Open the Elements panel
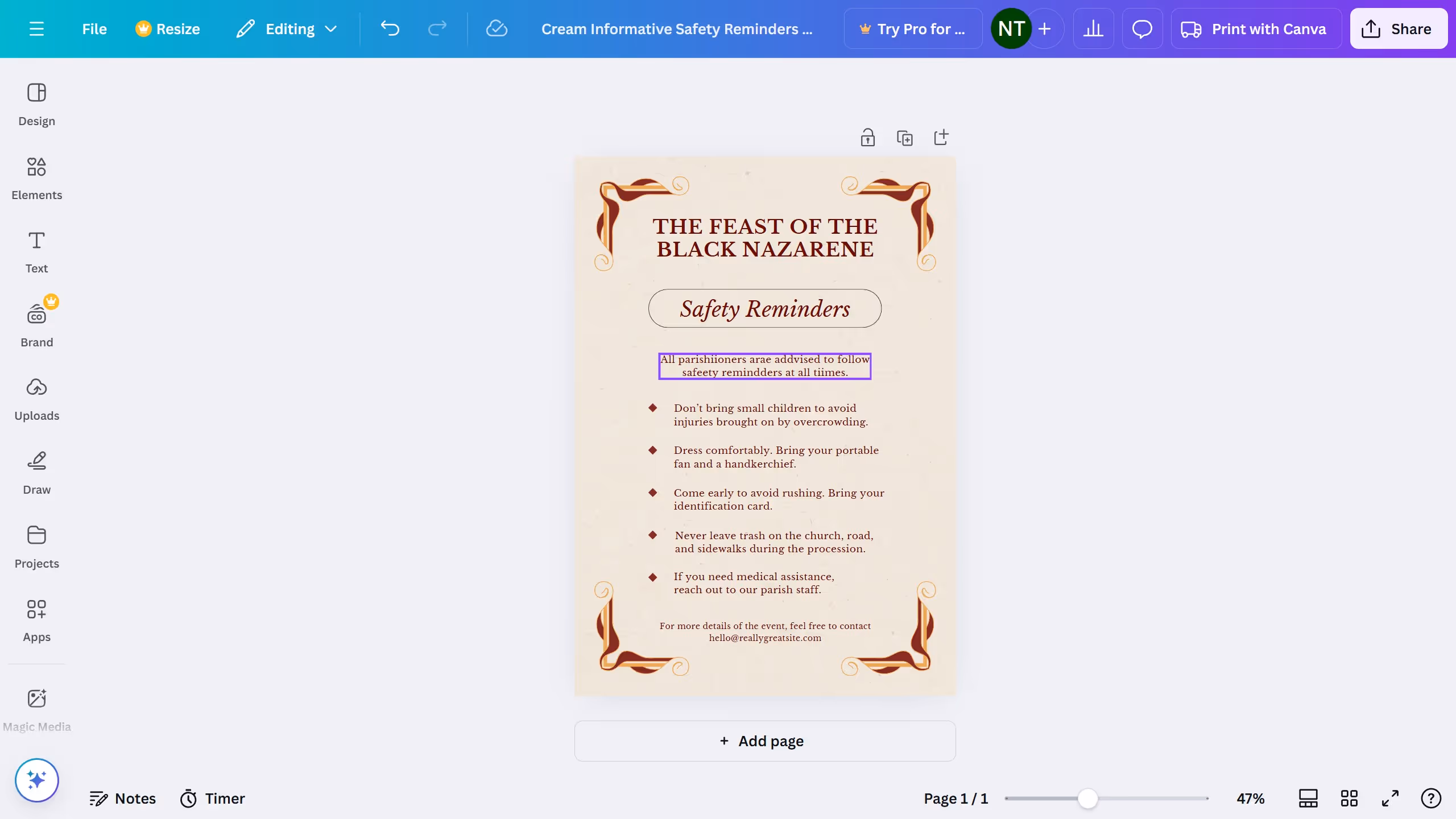The height and width of the screenshot is (819, 1456). tap(36, 177)
